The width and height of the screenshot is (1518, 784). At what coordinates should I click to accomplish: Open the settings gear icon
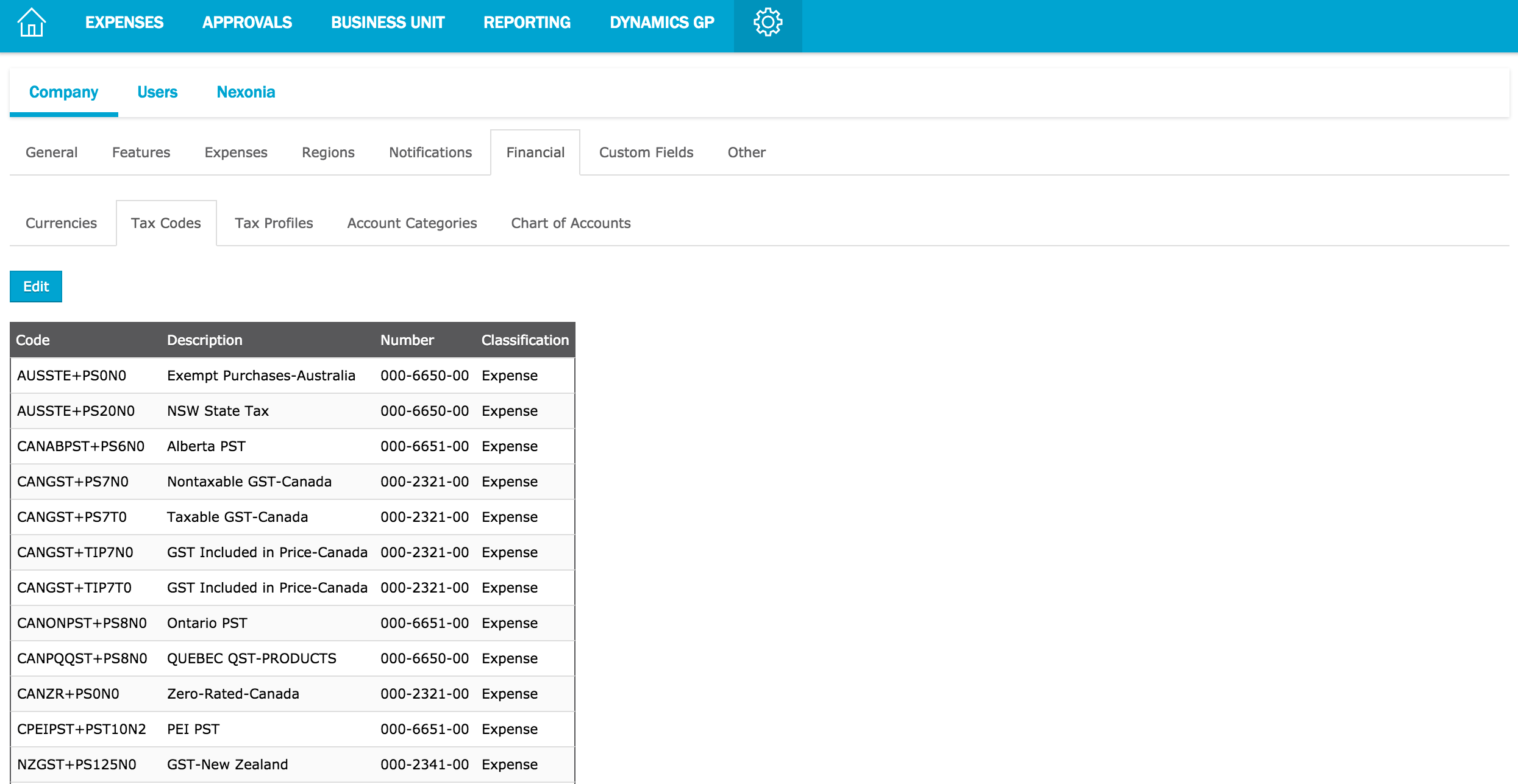pyautogui.click(x=768, y=23)
